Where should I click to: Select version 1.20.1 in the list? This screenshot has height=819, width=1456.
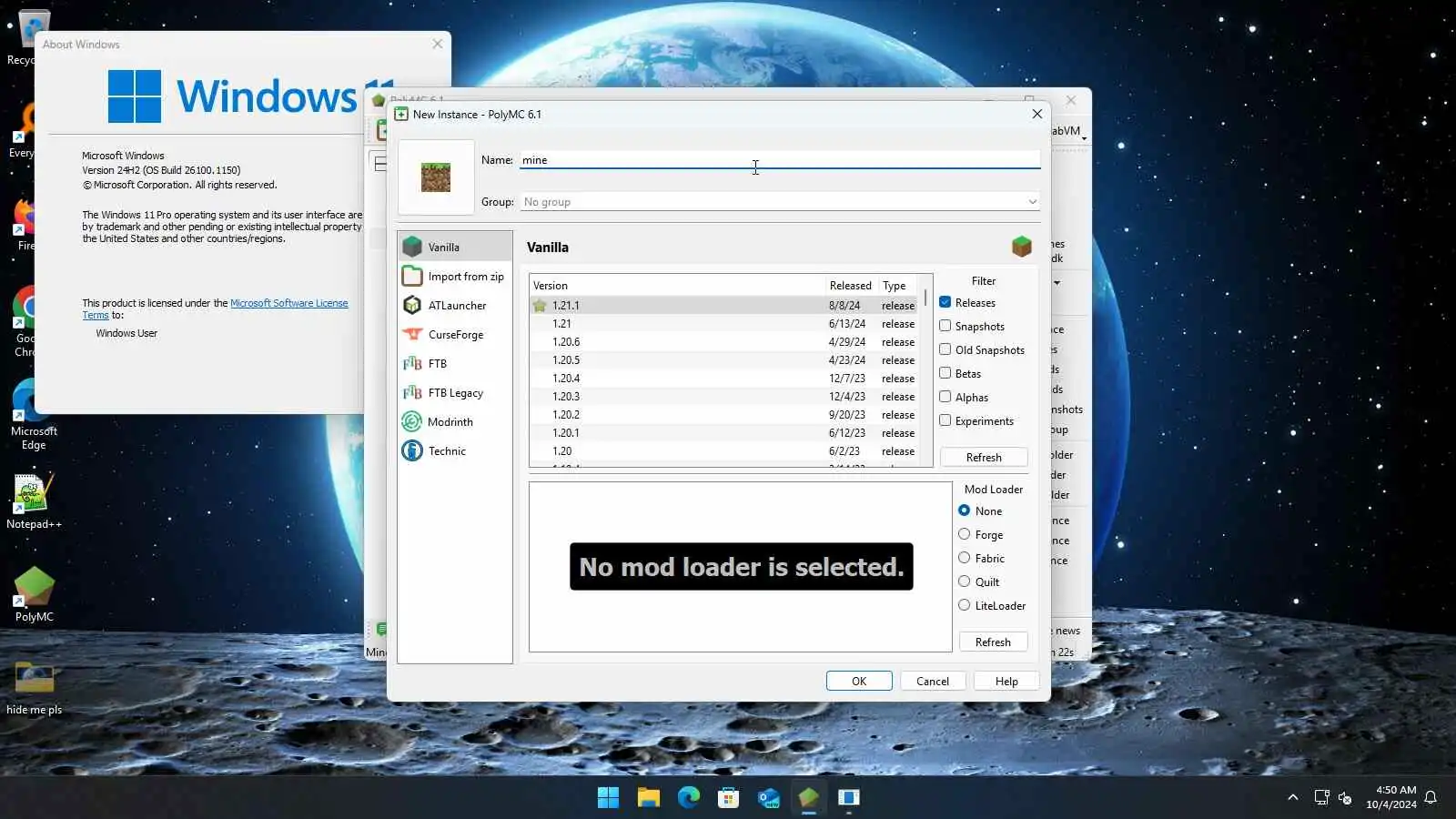tap(724, 433)
